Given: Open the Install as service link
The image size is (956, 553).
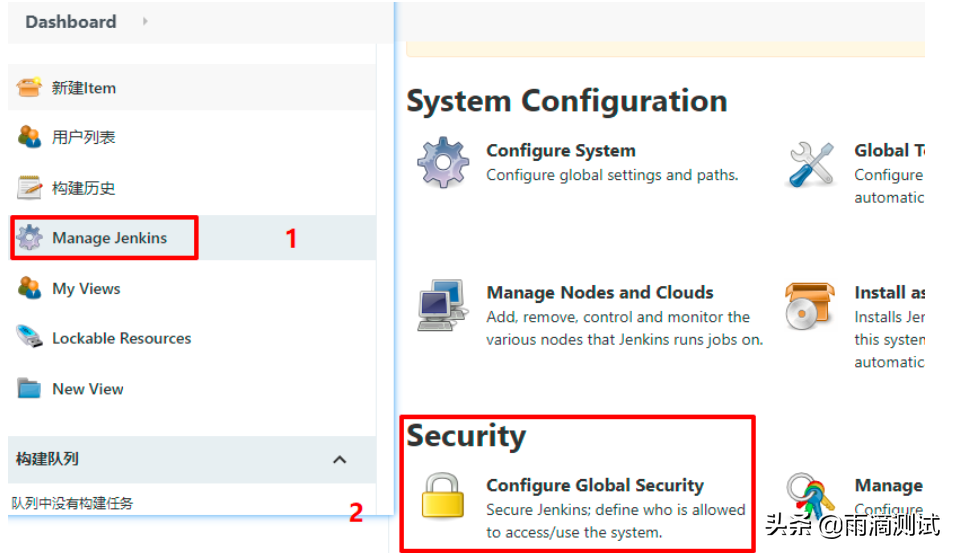Looking at the screenshot, I should pos(889,292).
